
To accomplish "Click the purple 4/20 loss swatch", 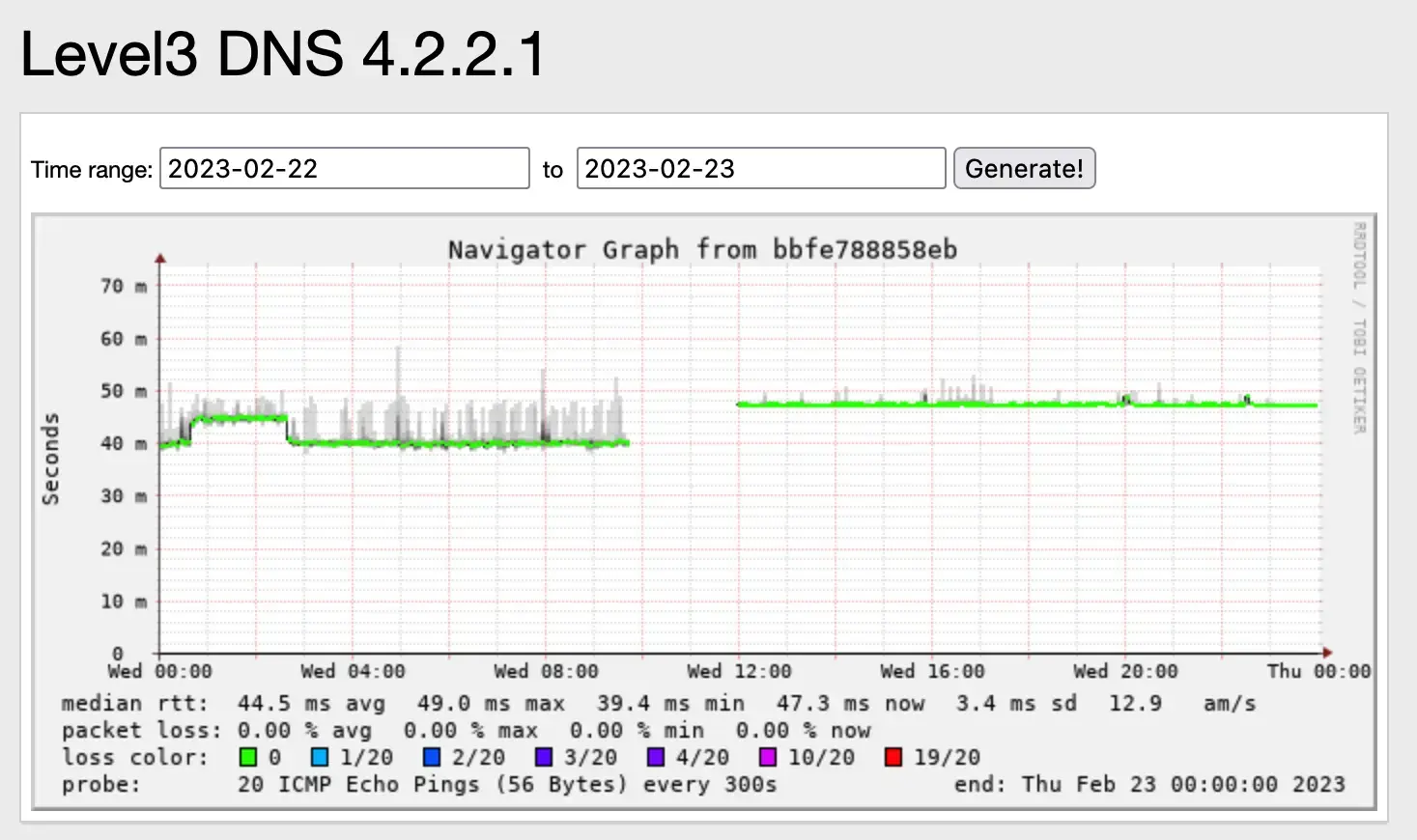I will [x=656, y=757].
